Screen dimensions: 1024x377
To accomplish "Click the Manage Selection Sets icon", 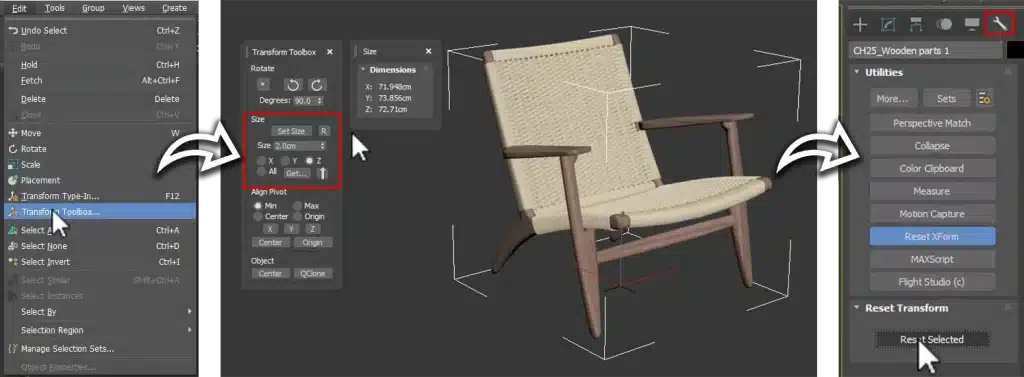I will pos(12,348).
